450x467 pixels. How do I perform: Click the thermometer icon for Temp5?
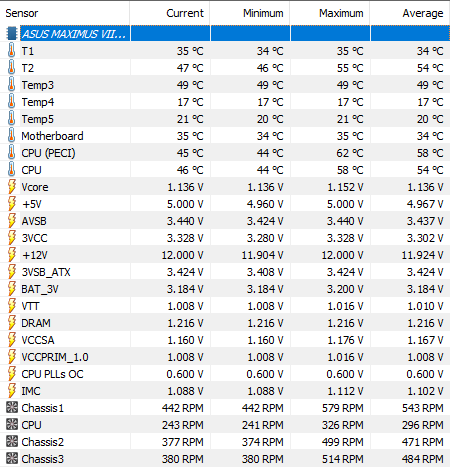pyautogui.click(x=11, y=119)
